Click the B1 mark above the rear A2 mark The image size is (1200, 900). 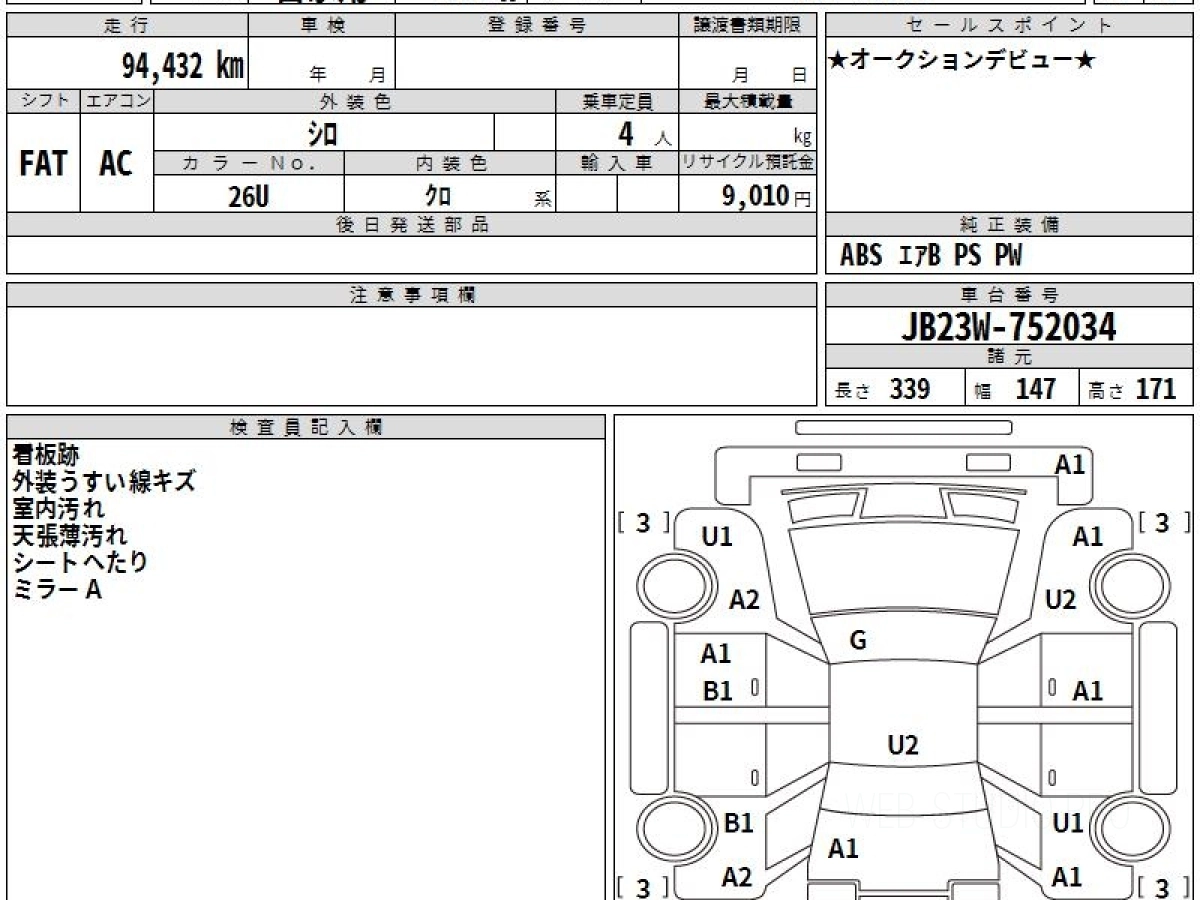[x=738, y=823]
